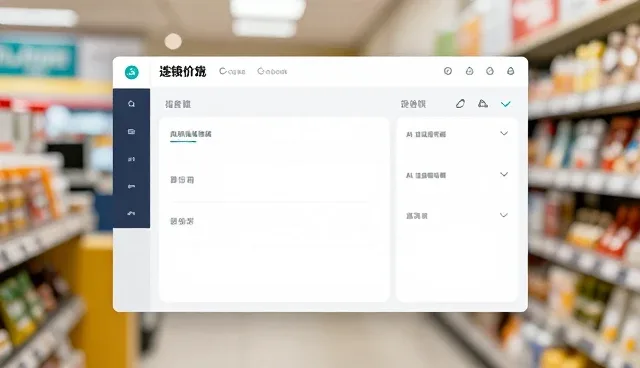Open the "G aboak" header tab
The width and height of the screenshot is (640, 368).
[272, 71]
